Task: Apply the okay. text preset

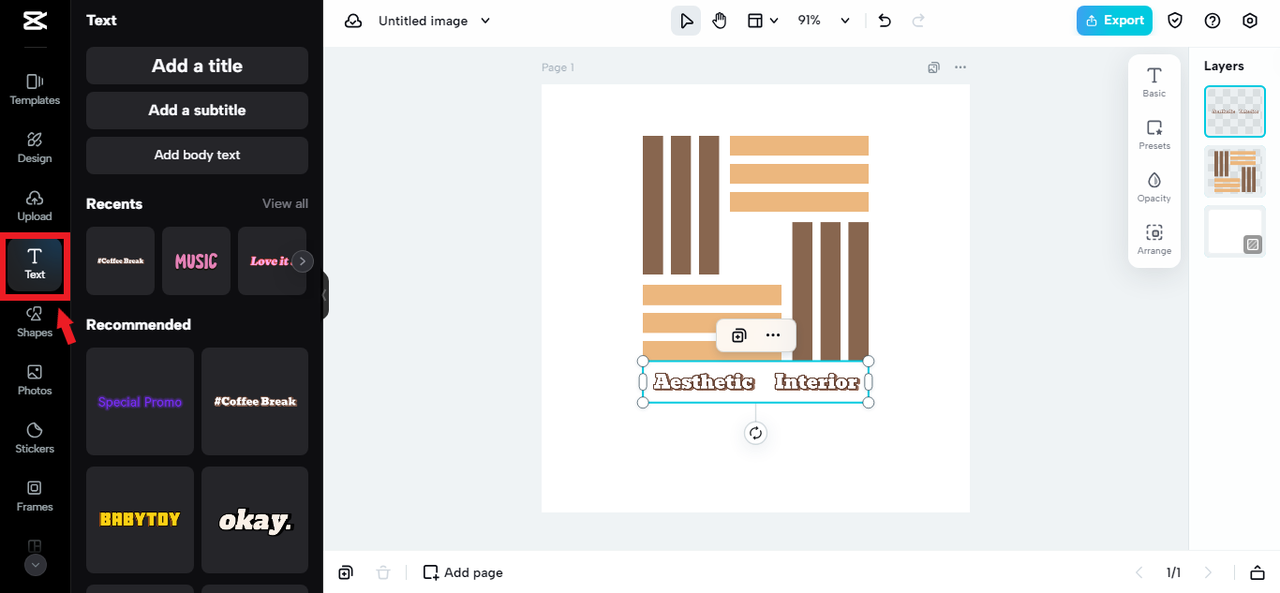Action: (x=255, y=520)
